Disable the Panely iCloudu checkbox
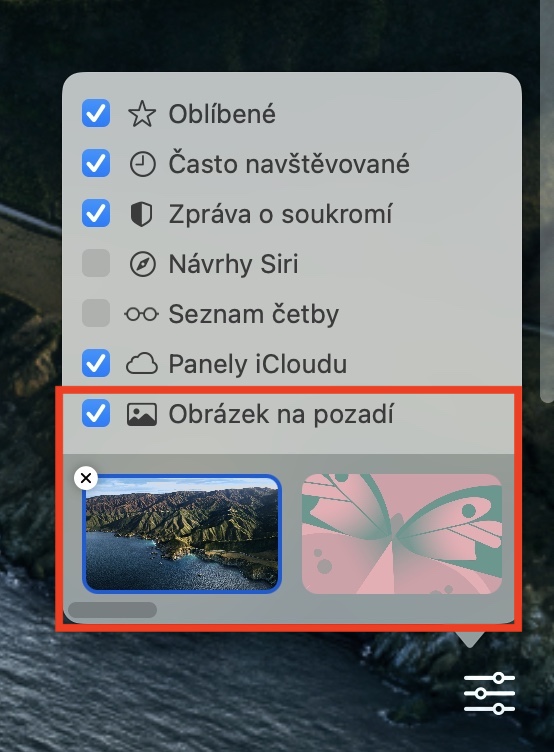This screenshot has width=554, height=752. tap(96, 363)
